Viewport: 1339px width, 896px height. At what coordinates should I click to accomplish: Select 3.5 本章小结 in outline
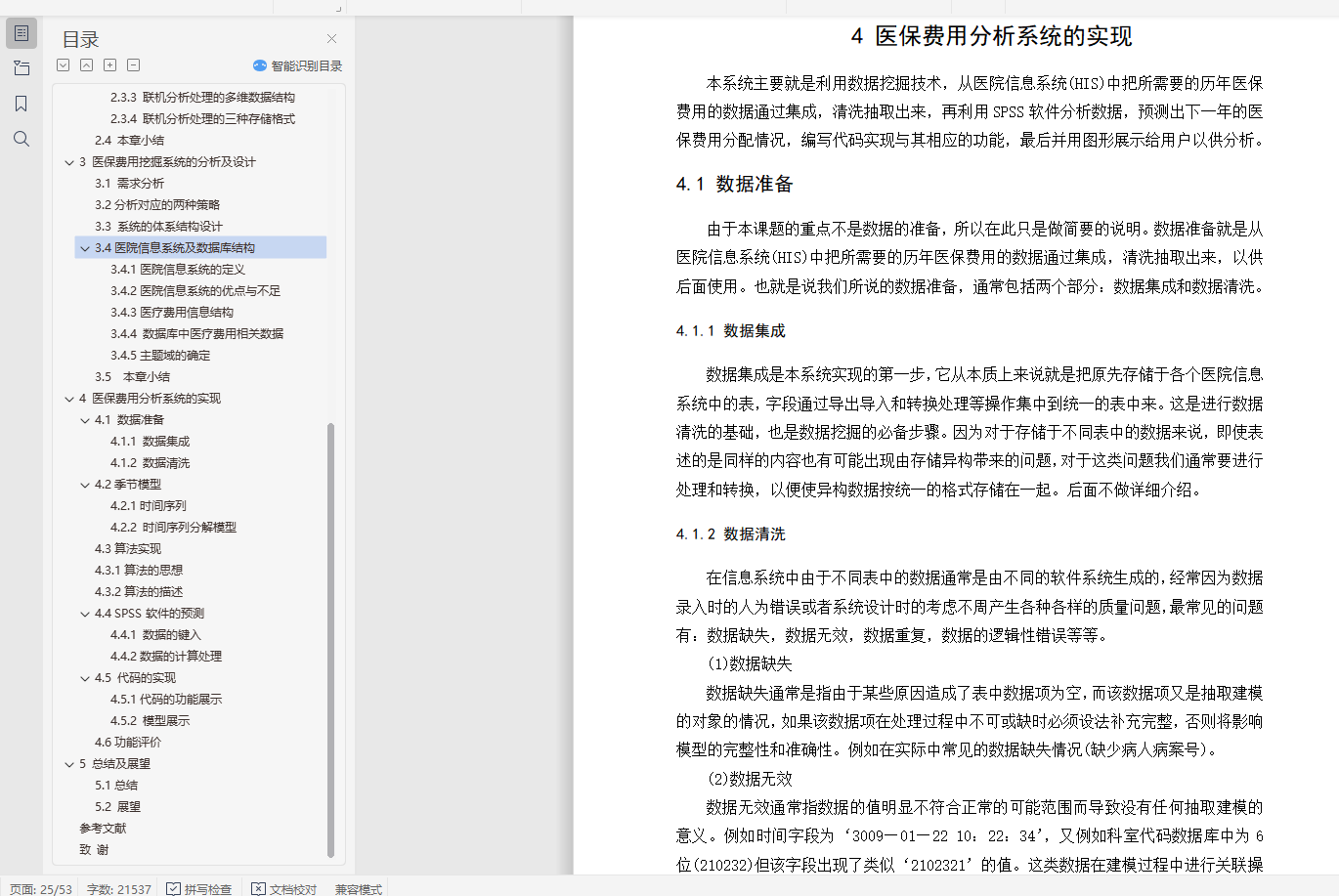coord(132,377)
